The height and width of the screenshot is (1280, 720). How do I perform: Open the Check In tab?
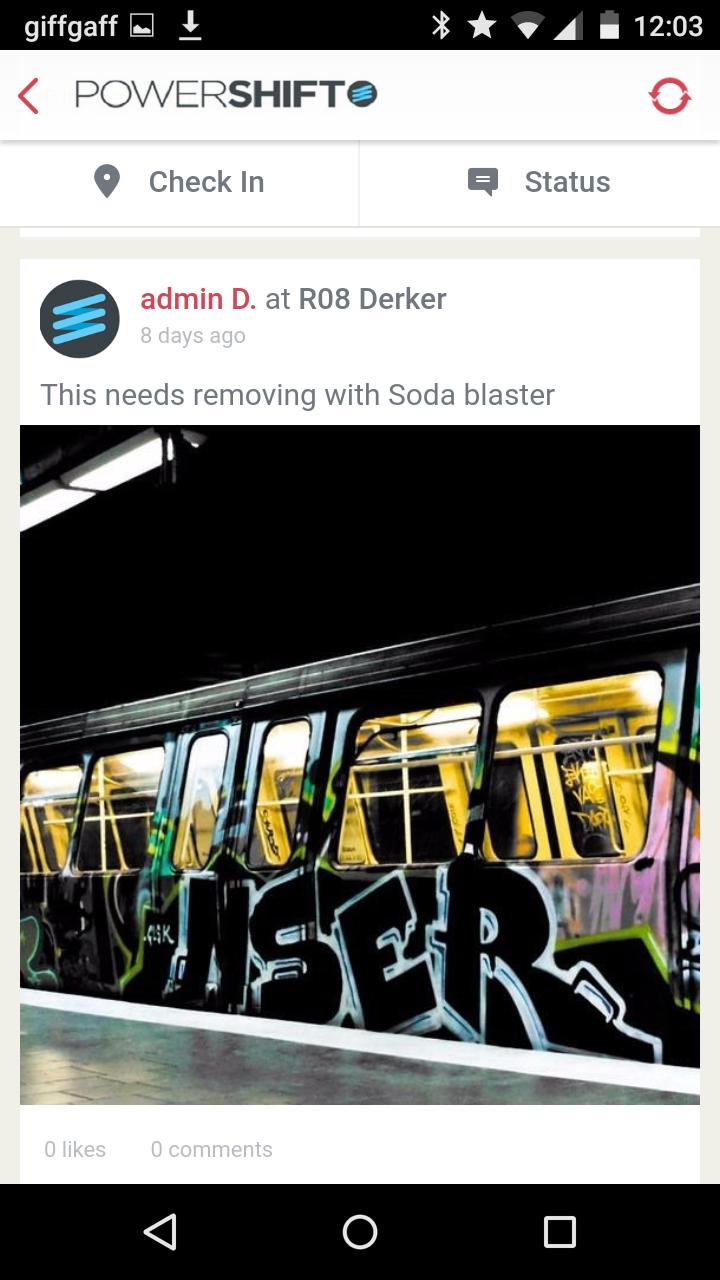[x=180, y=183]
